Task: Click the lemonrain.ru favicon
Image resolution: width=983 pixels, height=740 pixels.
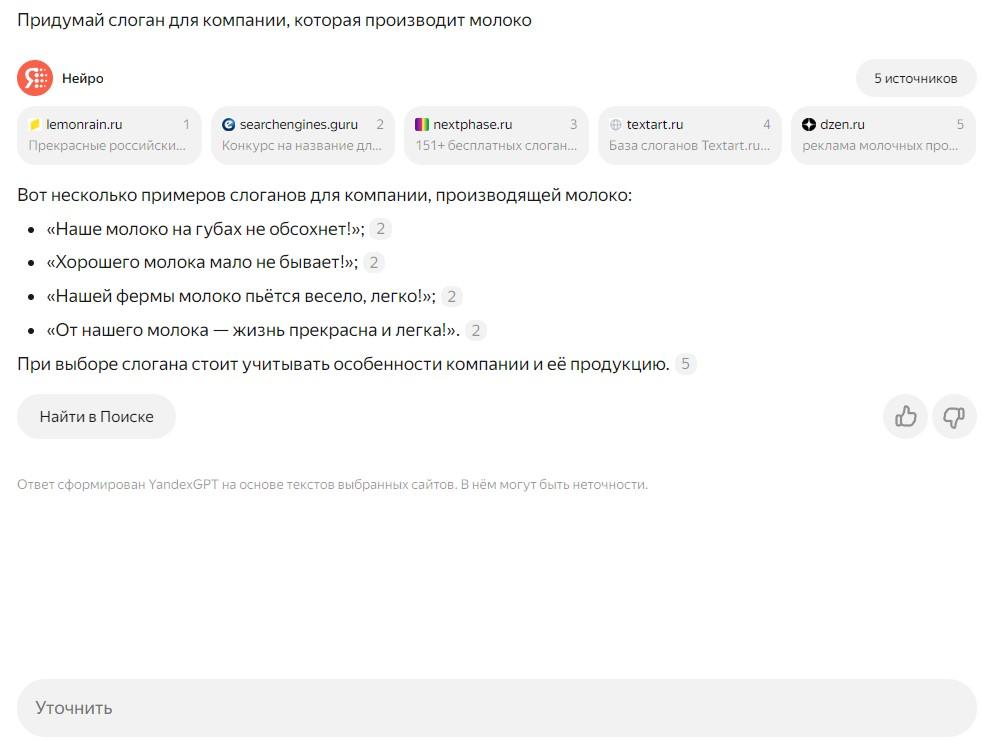Action: pyautogui.click(x=36, y=123)
